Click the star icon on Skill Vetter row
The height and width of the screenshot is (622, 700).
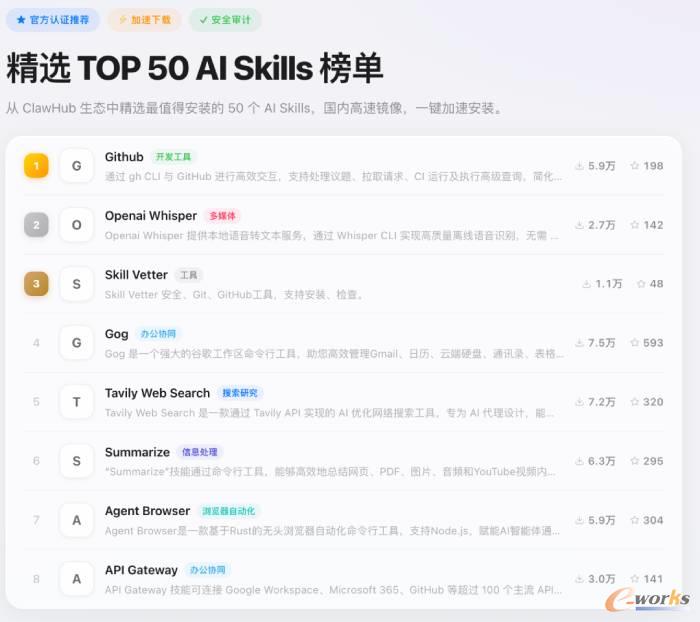coord(641,284)
